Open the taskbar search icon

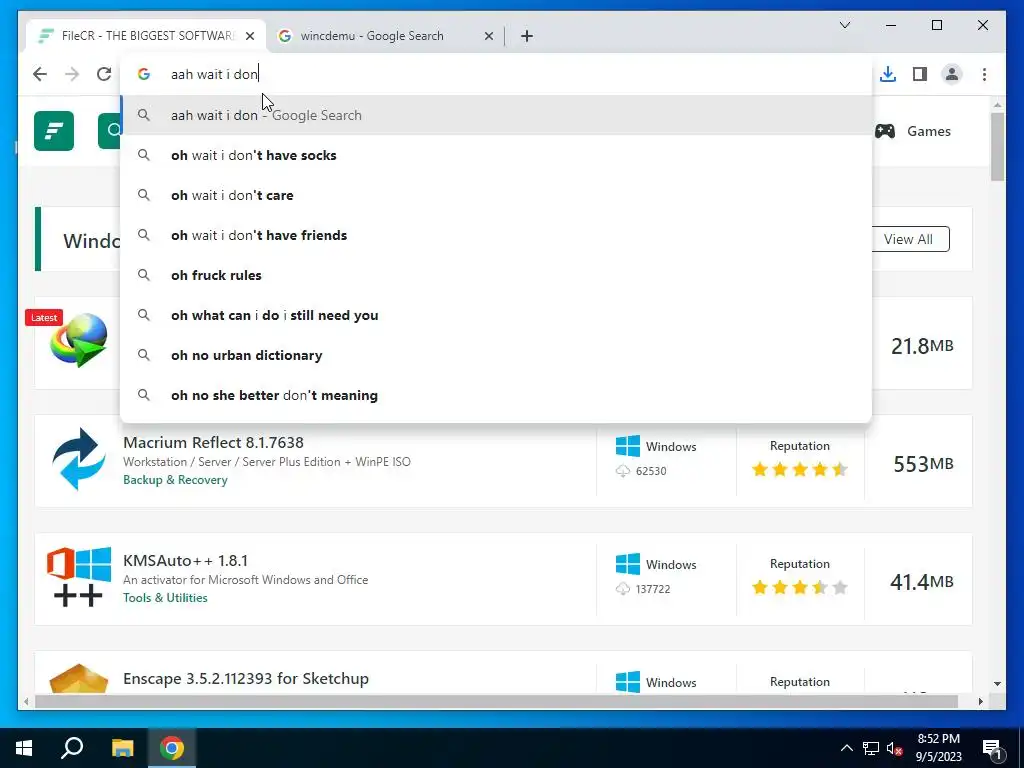click(x=72, y=748)
